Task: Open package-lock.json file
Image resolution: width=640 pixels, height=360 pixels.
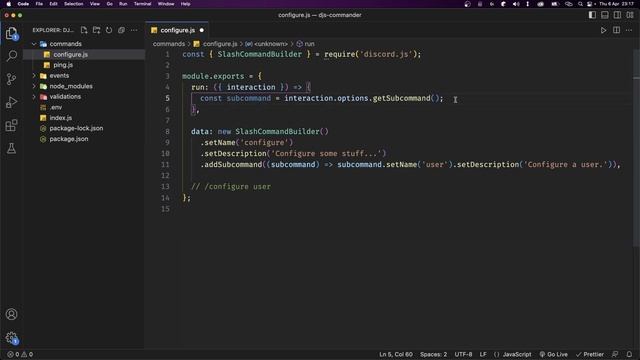Action: point(76,128)
